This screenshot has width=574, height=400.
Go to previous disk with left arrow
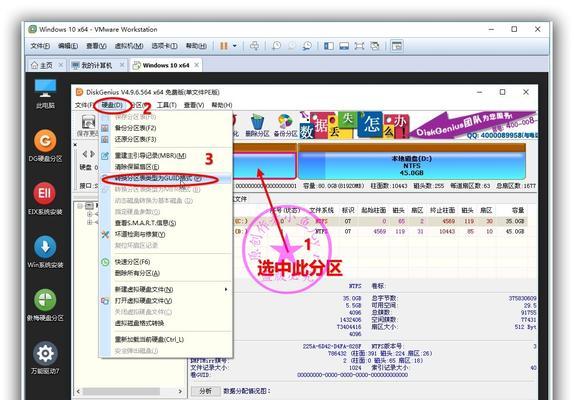tap(85, 154)
